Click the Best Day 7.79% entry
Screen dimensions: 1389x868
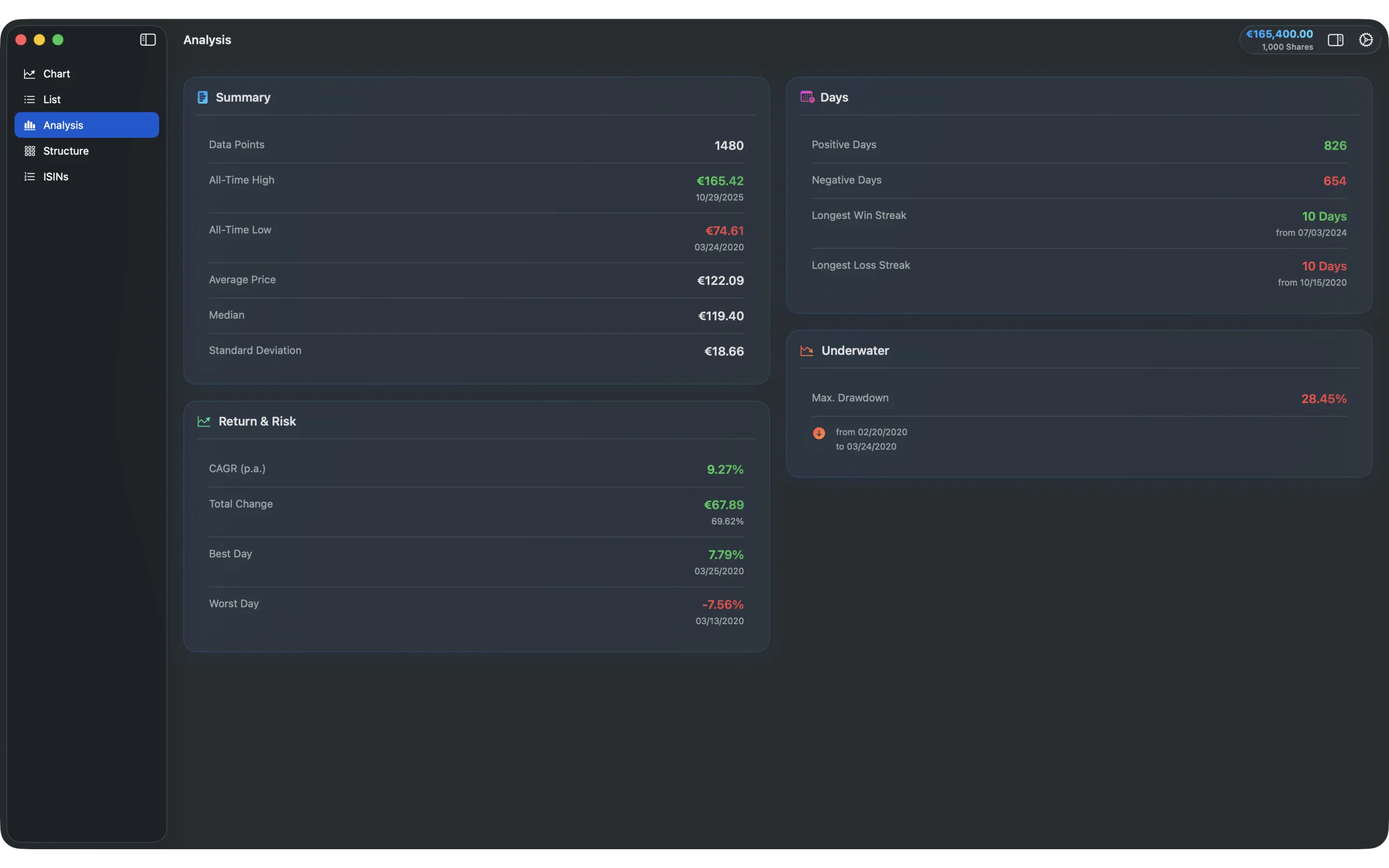coord(725,555)
